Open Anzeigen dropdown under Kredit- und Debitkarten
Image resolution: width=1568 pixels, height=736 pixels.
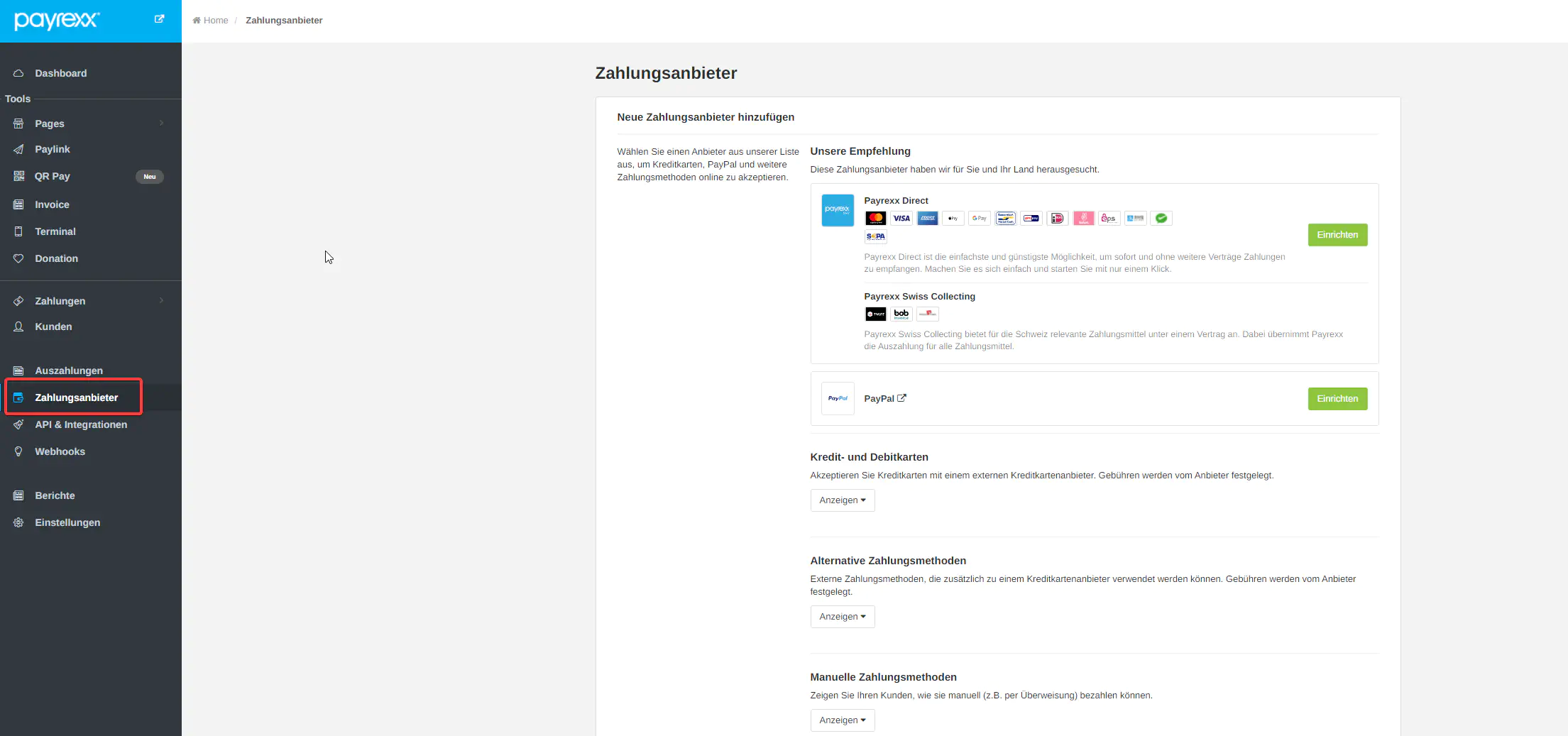(842, 500)
